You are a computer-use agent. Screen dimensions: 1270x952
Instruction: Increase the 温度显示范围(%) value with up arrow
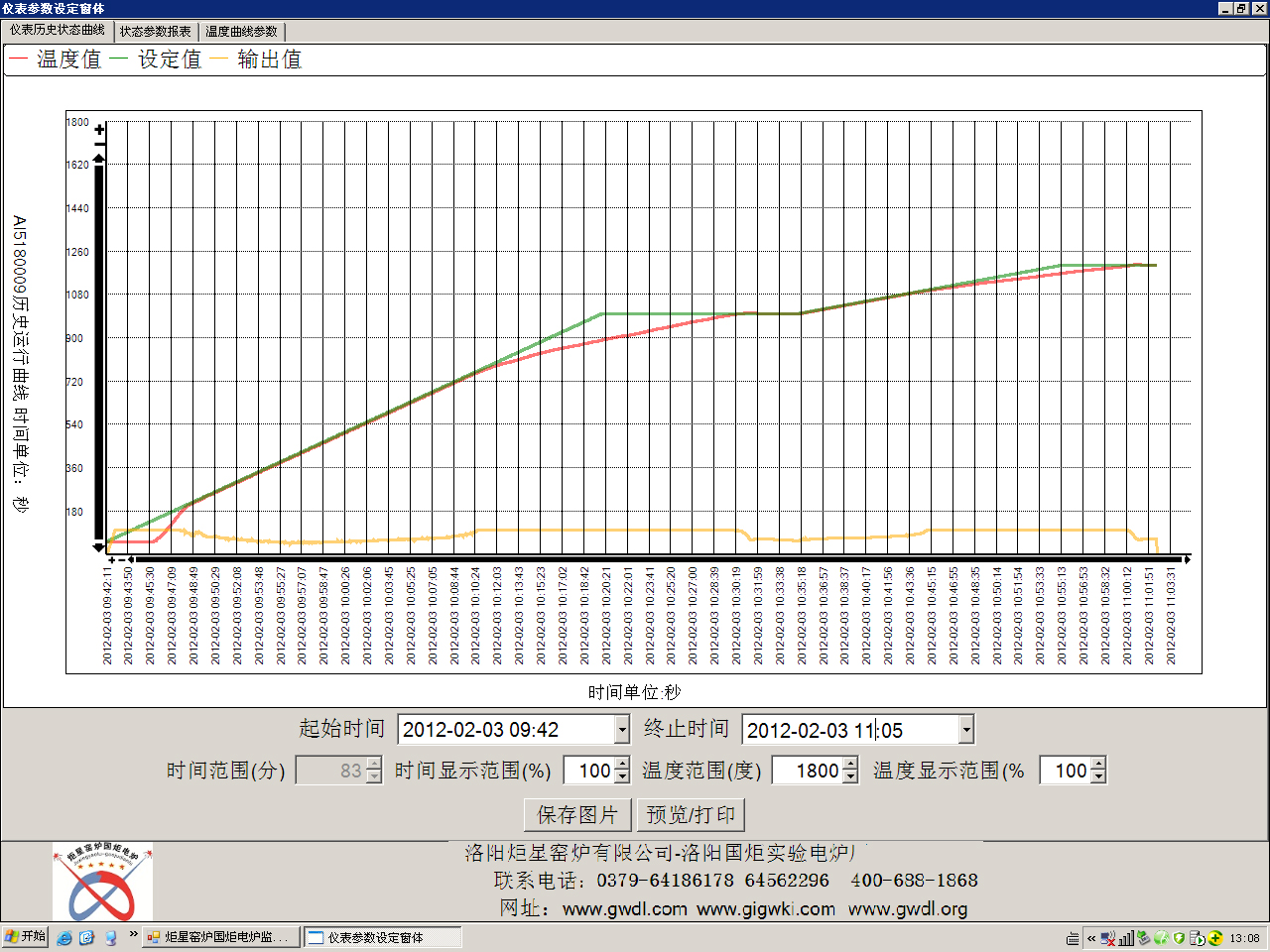(x=1098, y=765)
